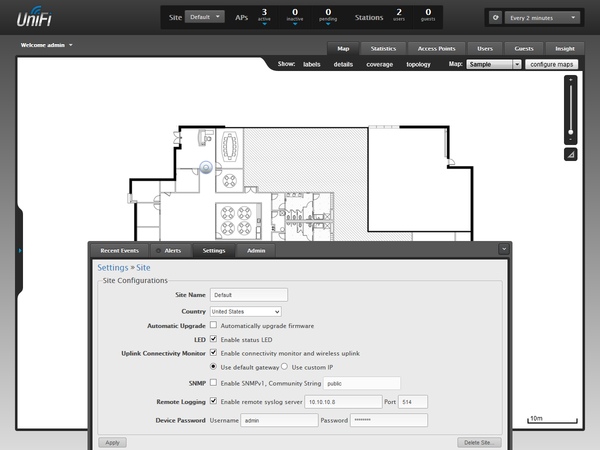Switch to the Map tab

tap(343, 49)
